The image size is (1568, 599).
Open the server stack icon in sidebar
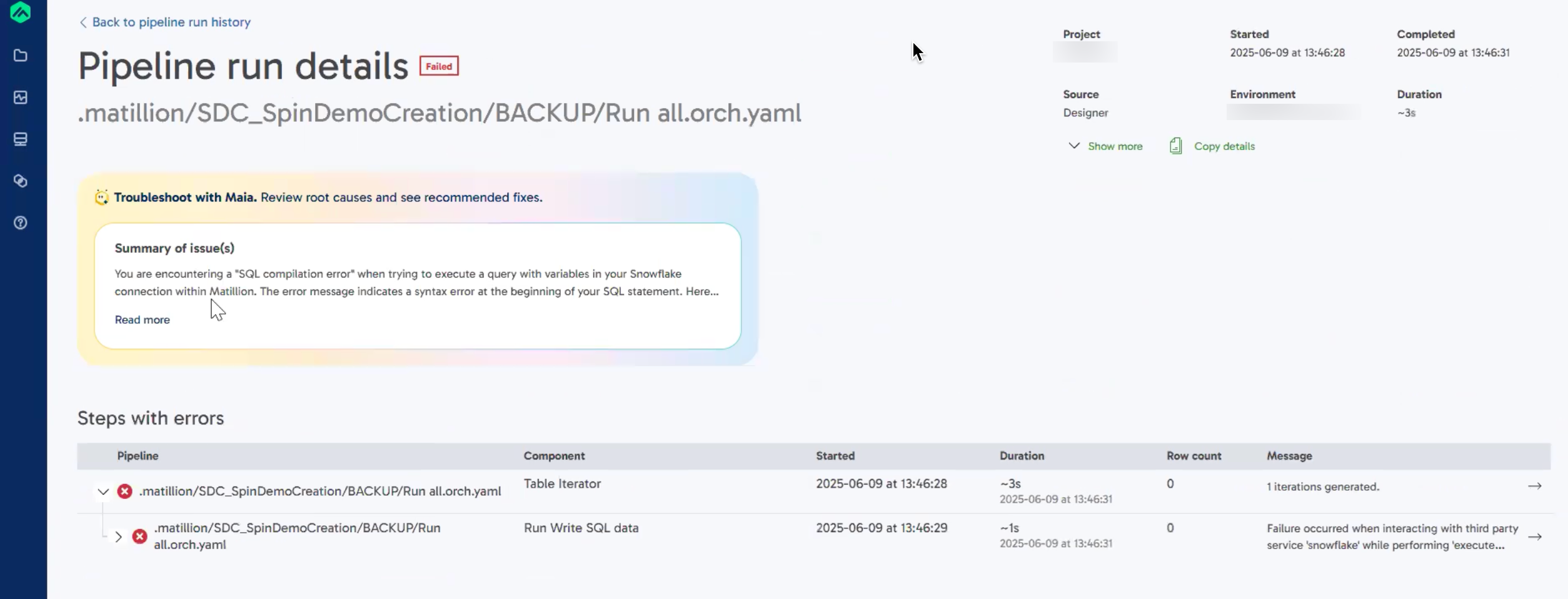21,139
